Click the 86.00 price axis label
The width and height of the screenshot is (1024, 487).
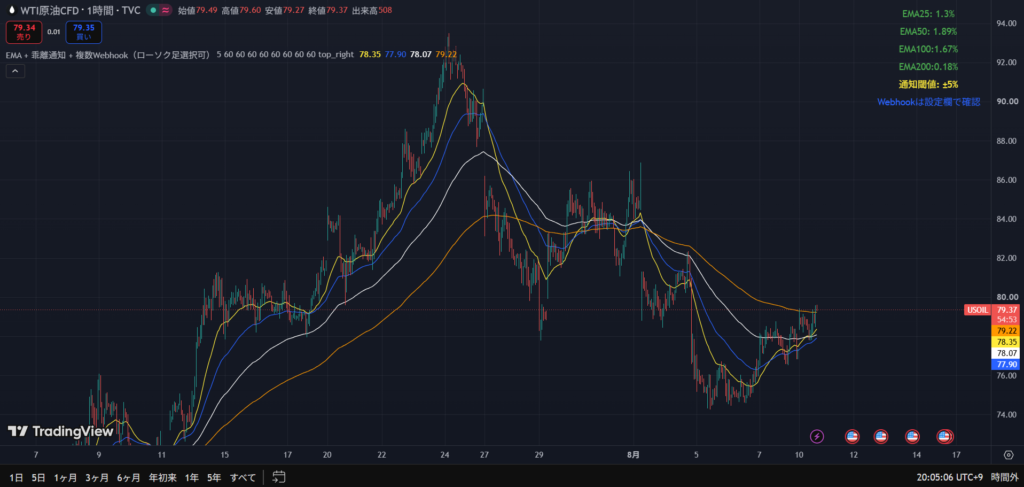(x=1005, y=180)
